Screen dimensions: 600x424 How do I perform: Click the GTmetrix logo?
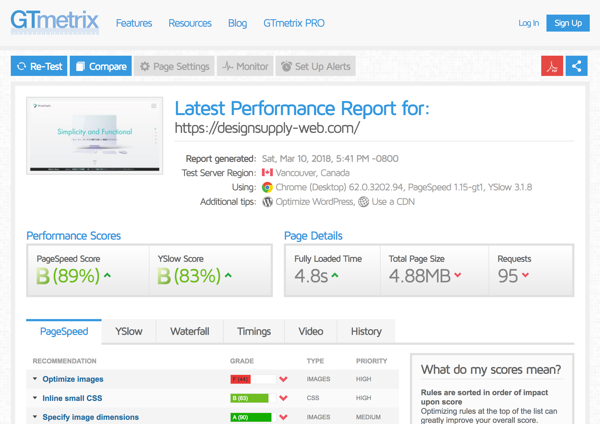(x=55, y=22)
